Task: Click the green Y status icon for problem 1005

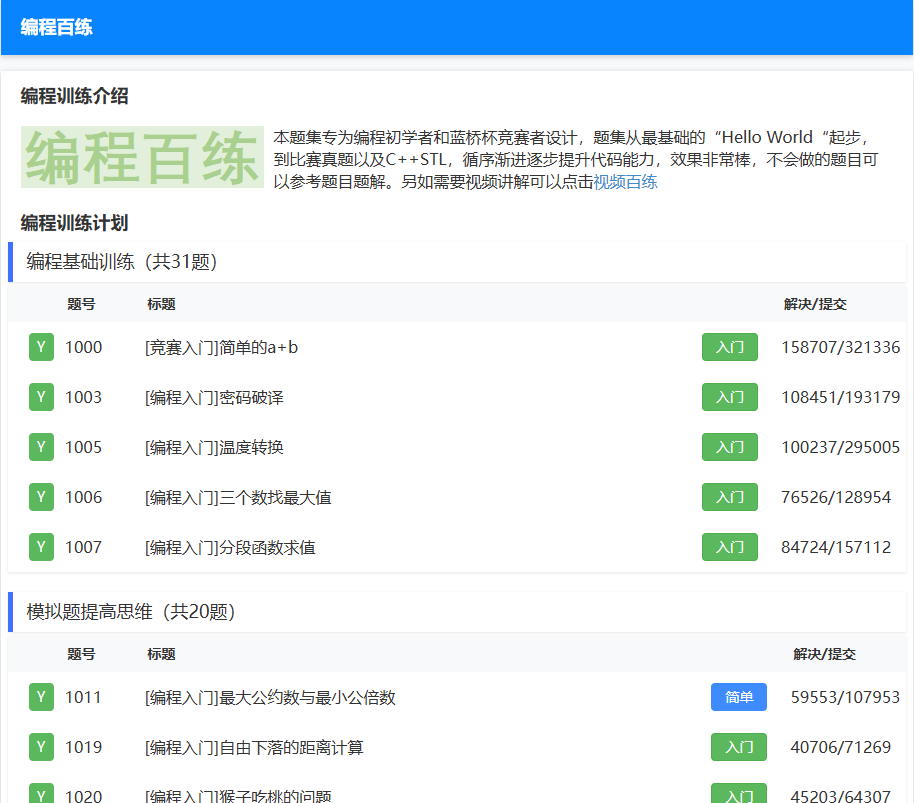Action: point(41,448)
